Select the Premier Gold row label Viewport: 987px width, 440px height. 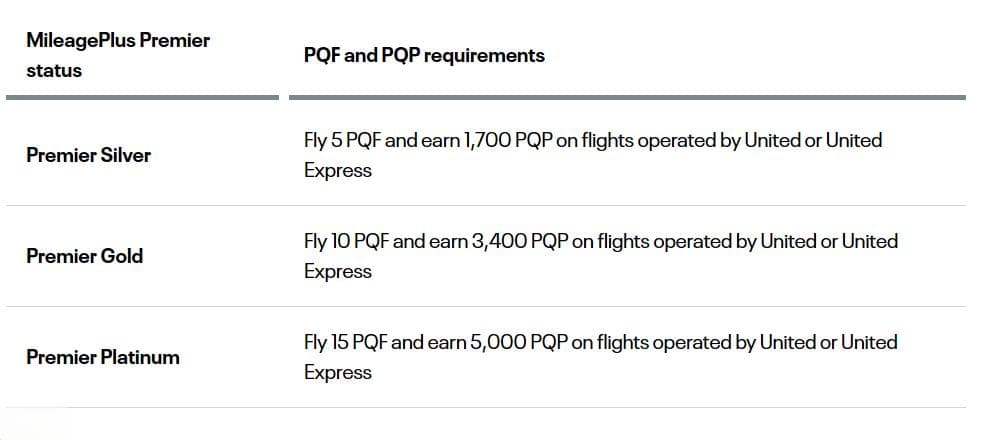tap(85, 256)
